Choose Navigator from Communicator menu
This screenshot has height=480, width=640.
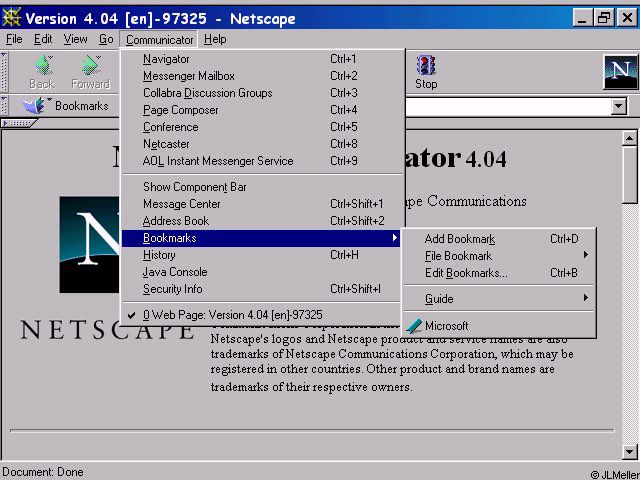[x=261, y=59]
